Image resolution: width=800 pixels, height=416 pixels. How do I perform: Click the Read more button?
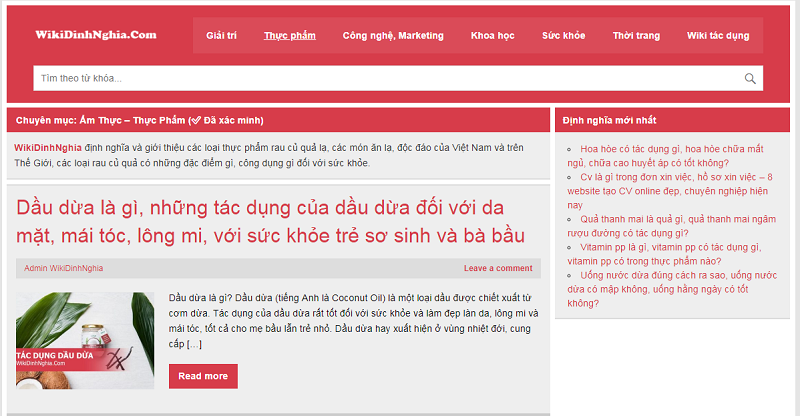[203, 376]
